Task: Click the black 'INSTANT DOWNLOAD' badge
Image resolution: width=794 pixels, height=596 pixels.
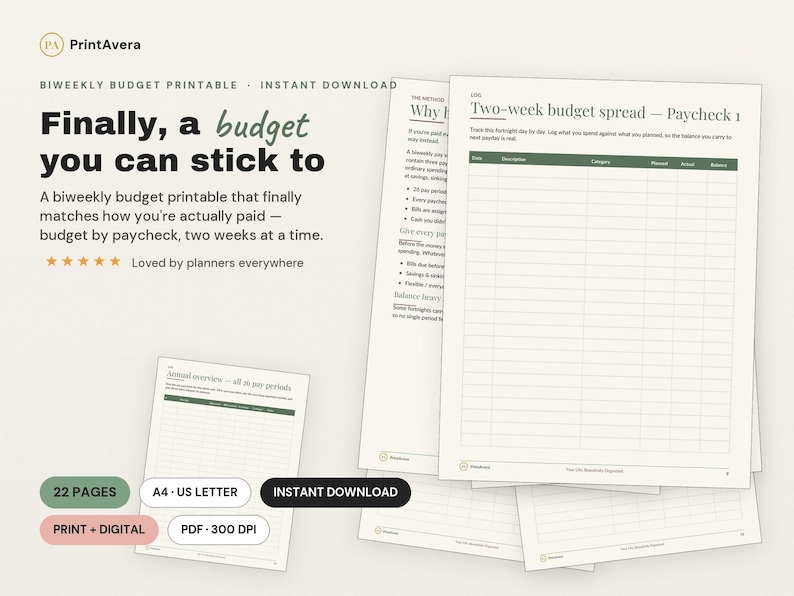Action: (335, 492)
